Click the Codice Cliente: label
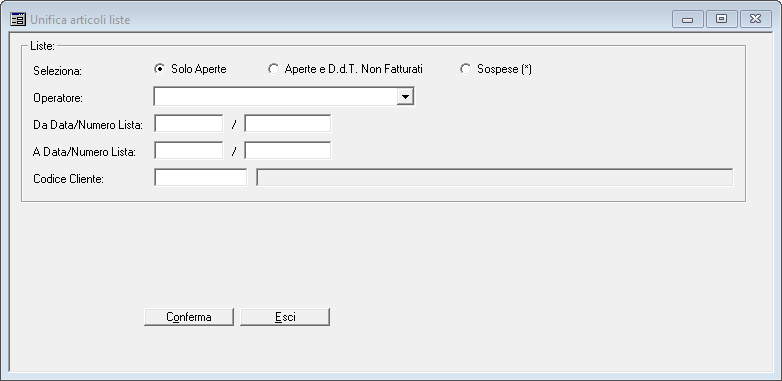The image size is (782, 381). (68, 179)
